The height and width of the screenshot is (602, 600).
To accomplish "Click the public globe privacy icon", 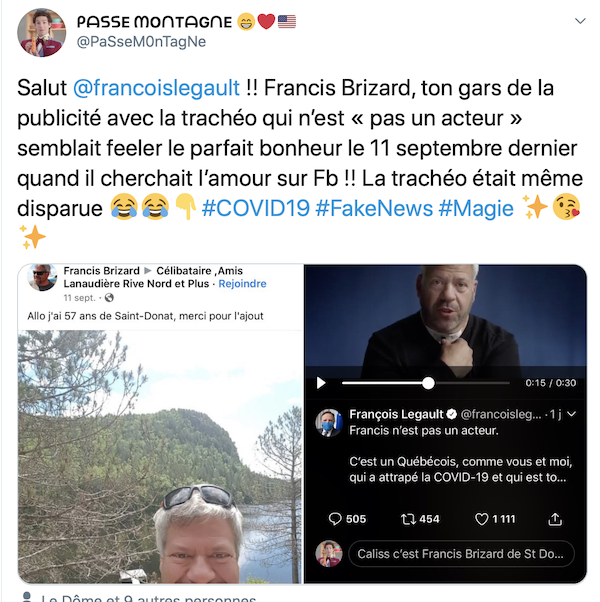I will tap(109, 298).
